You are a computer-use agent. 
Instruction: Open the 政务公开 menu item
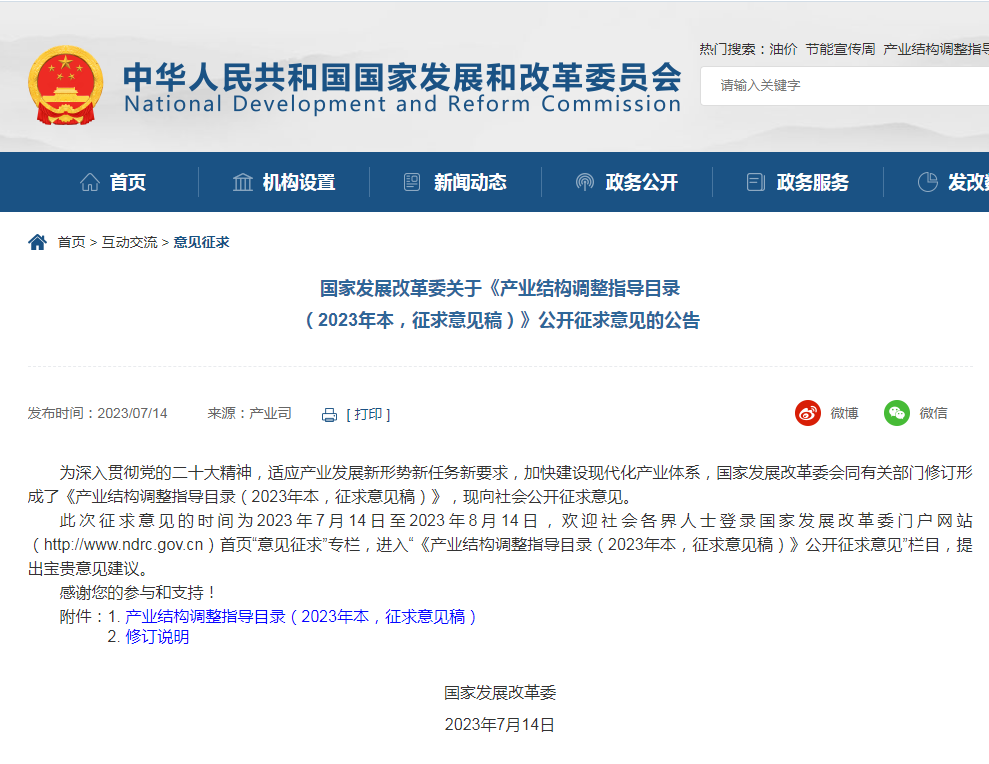(x=641, y=182)
